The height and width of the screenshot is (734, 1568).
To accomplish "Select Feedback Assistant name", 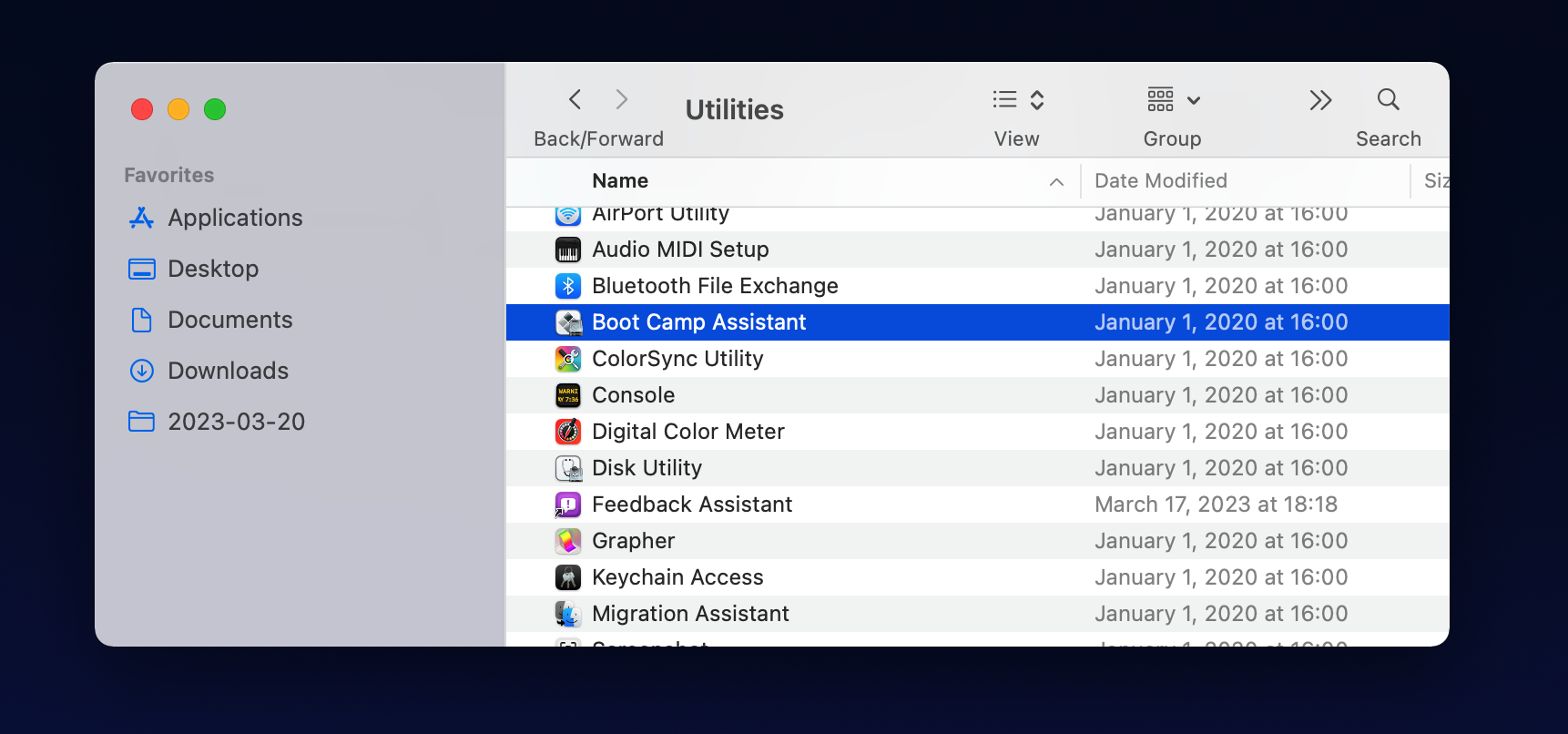I will [692, 505].
